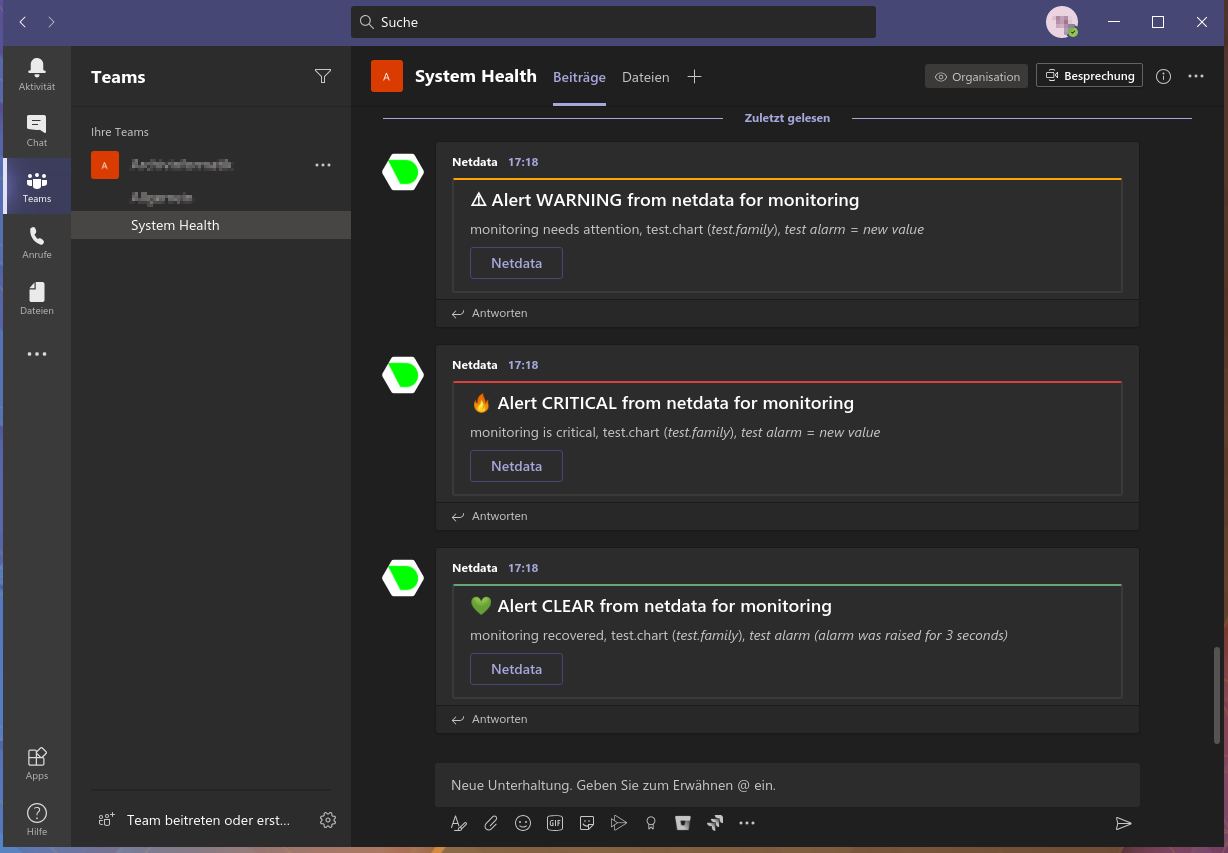Click Netdata avatar of WARNING message
The height and width of the screenshot is (853, 1228).
[x=403, y=172]
